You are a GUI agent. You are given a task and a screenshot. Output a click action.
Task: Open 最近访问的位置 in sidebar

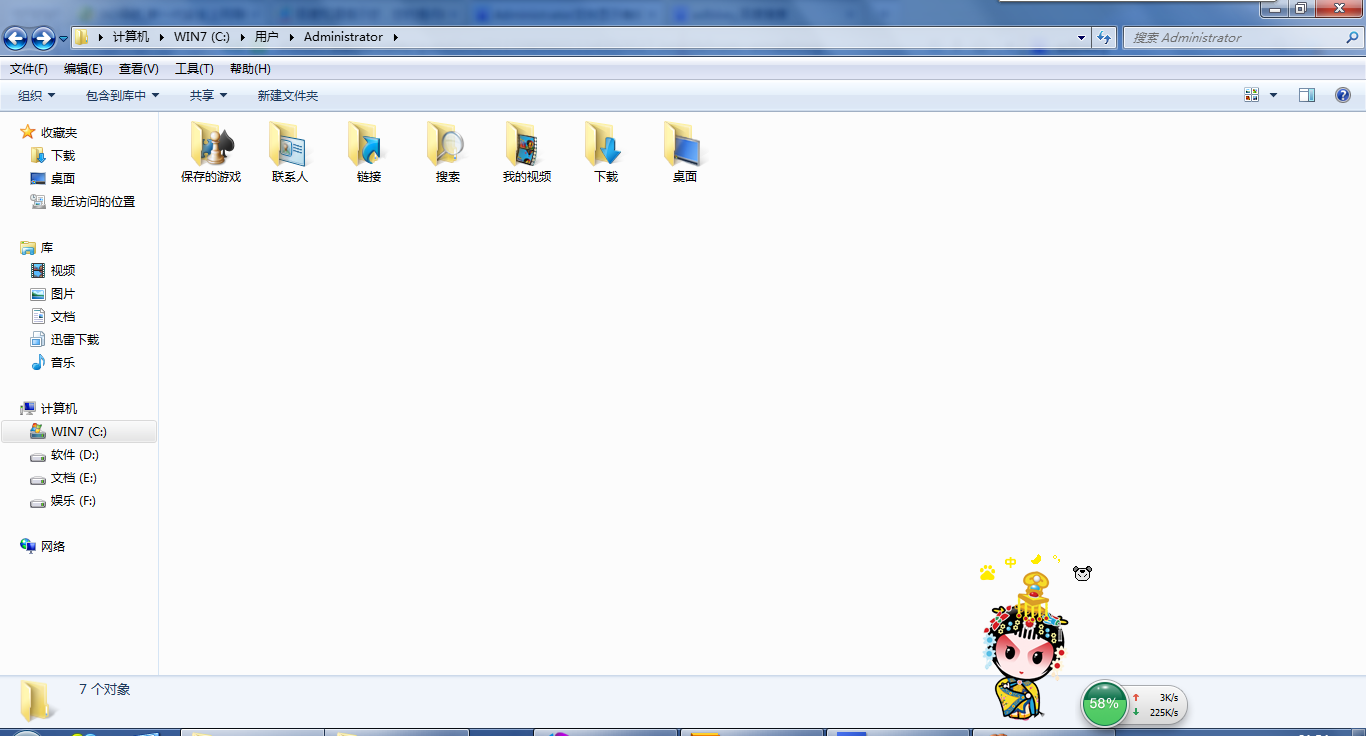coord(83,201)
